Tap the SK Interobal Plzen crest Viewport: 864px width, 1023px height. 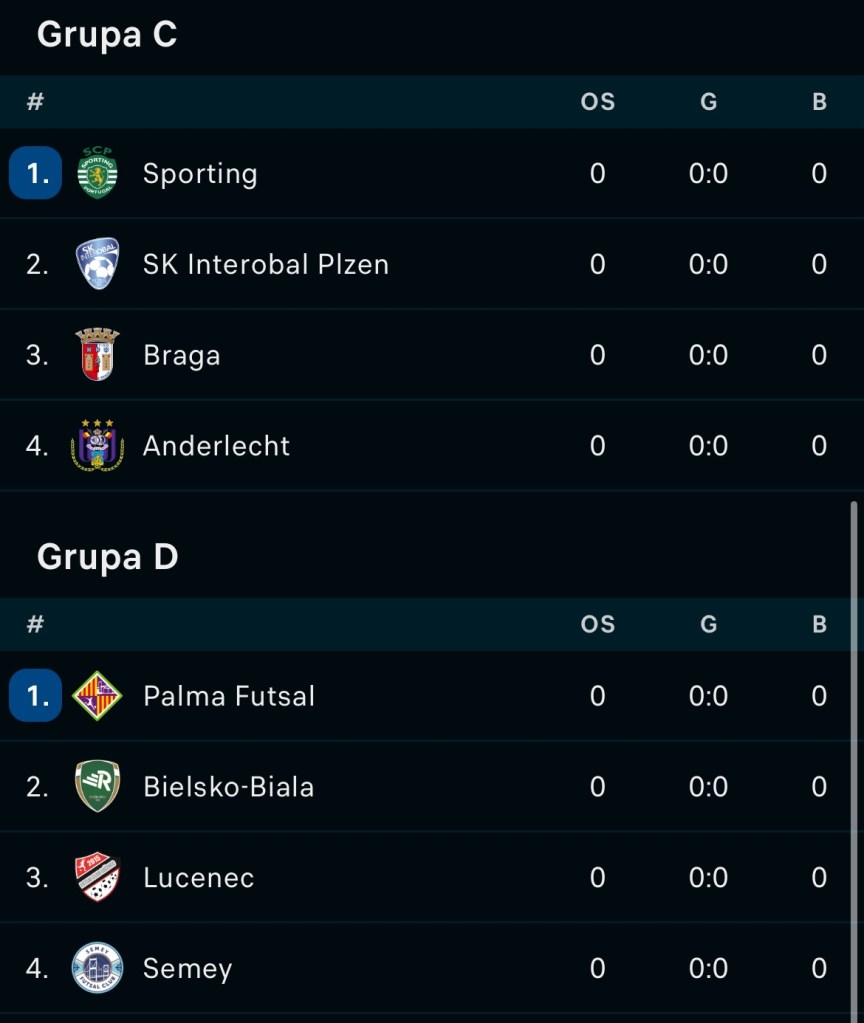tap(97, 264)
